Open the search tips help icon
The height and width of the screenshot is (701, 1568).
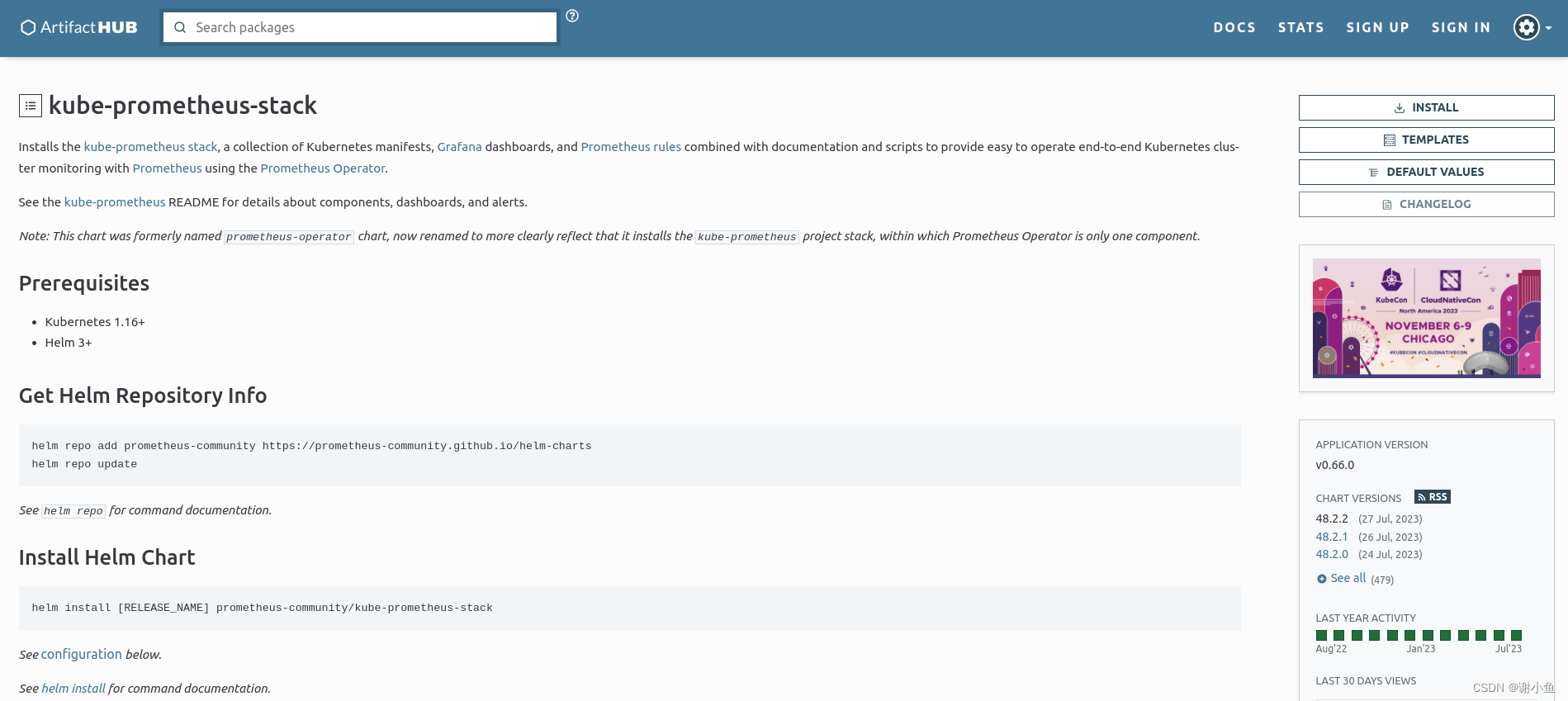(572, 16)
